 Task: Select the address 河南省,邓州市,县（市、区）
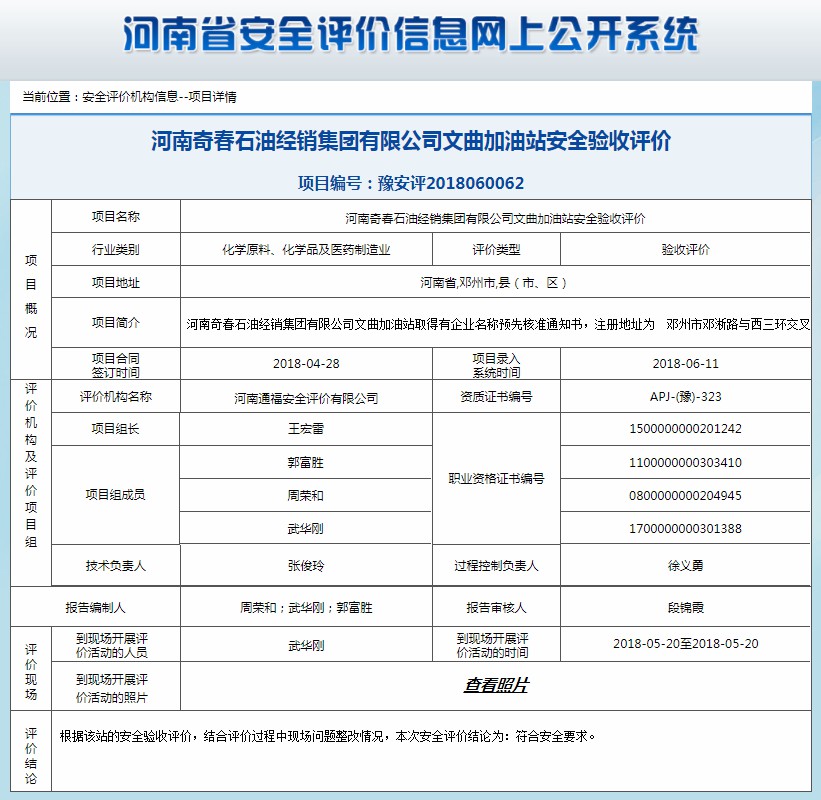click(494, 283)
